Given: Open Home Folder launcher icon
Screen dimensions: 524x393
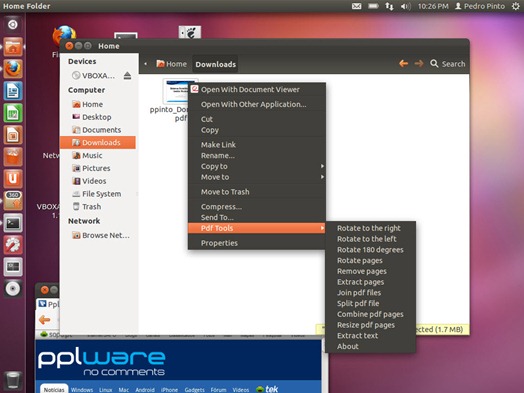Looking at the screenshot, I should (x=13, y=47).
